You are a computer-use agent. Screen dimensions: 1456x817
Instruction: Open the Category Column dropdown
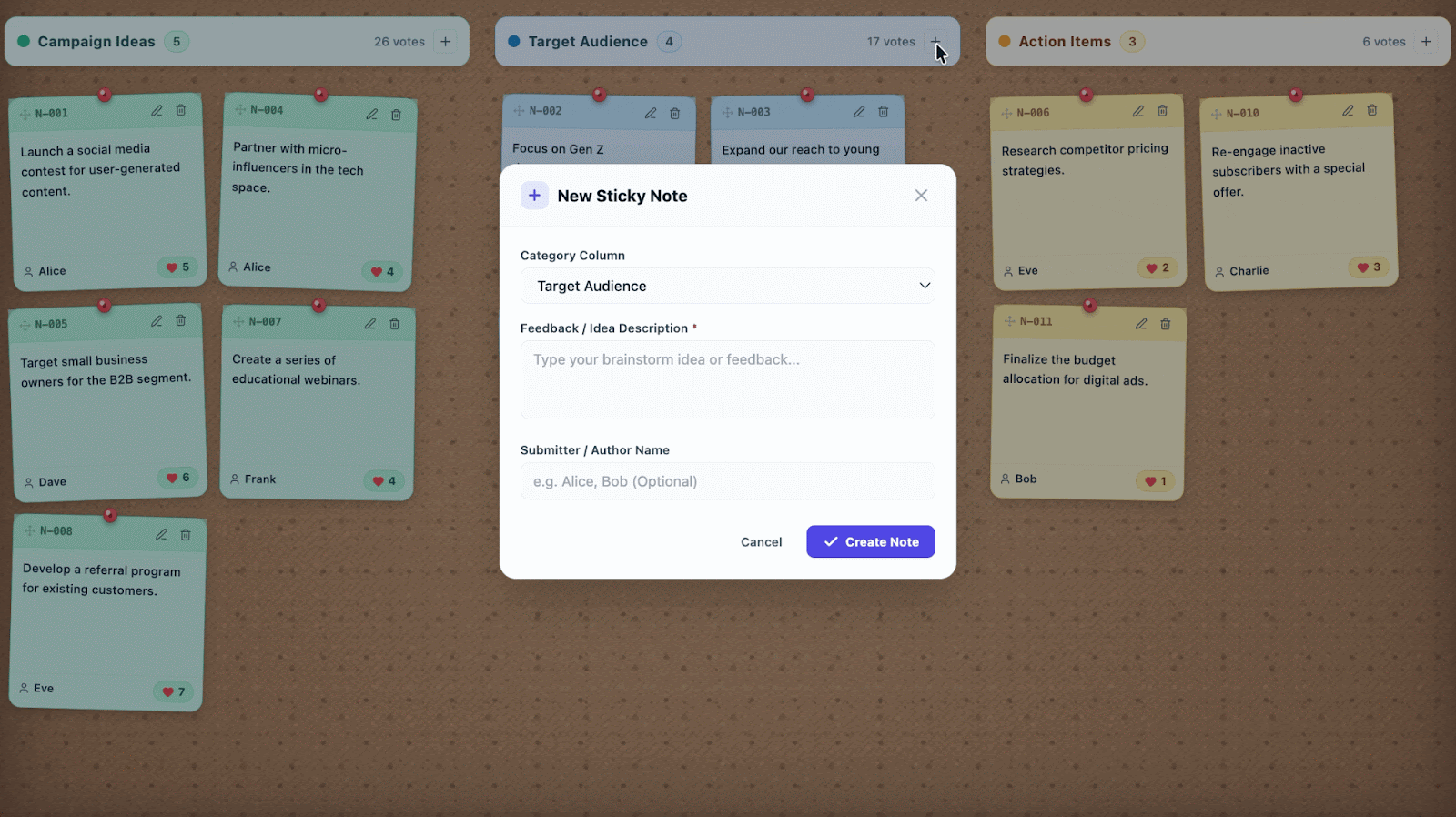[727, 286]
